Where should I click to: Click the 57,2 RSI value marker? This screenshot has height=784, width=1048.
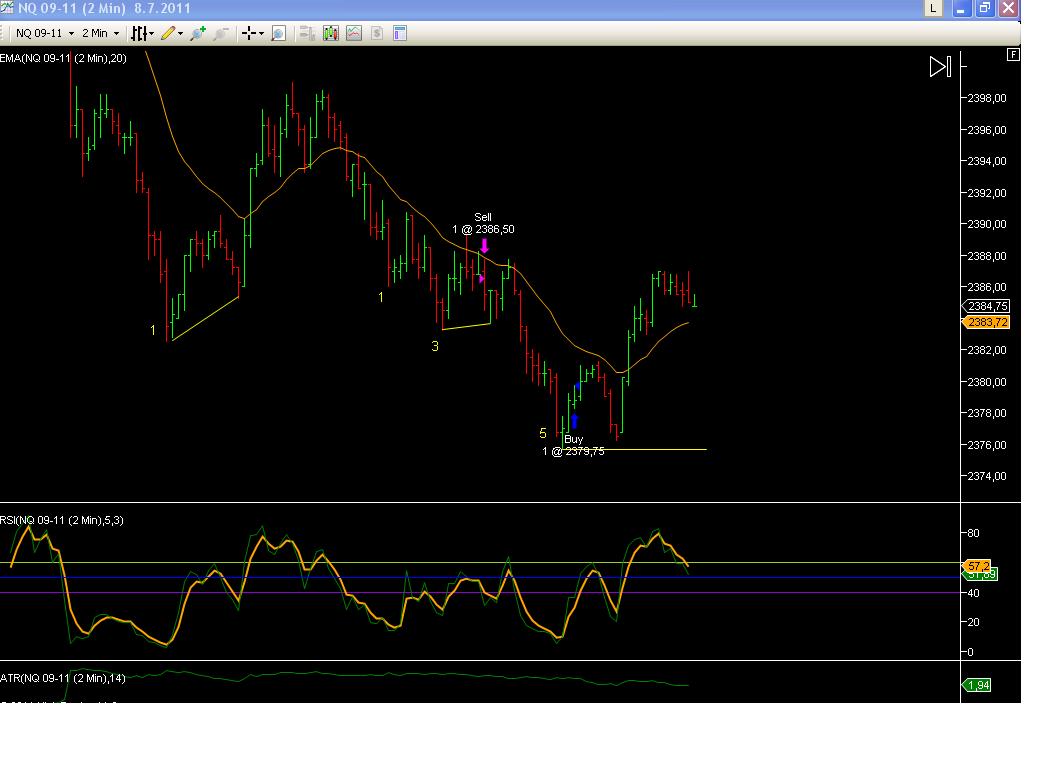point(976,565)
